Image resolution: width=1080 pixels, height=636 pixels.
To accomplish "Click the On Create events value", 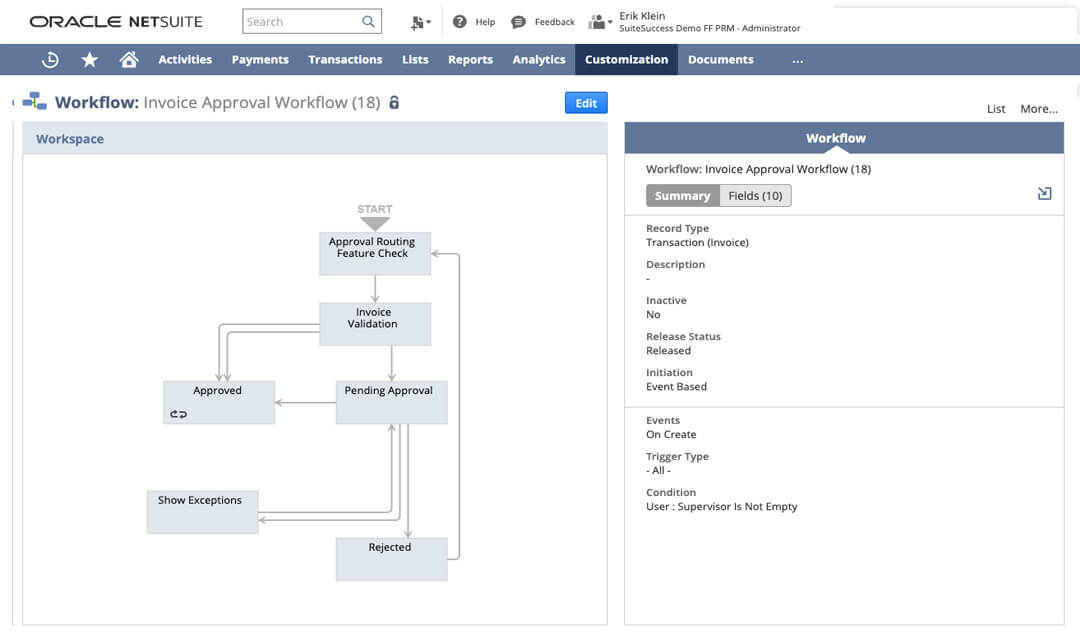I will click(x=671, y=435).
